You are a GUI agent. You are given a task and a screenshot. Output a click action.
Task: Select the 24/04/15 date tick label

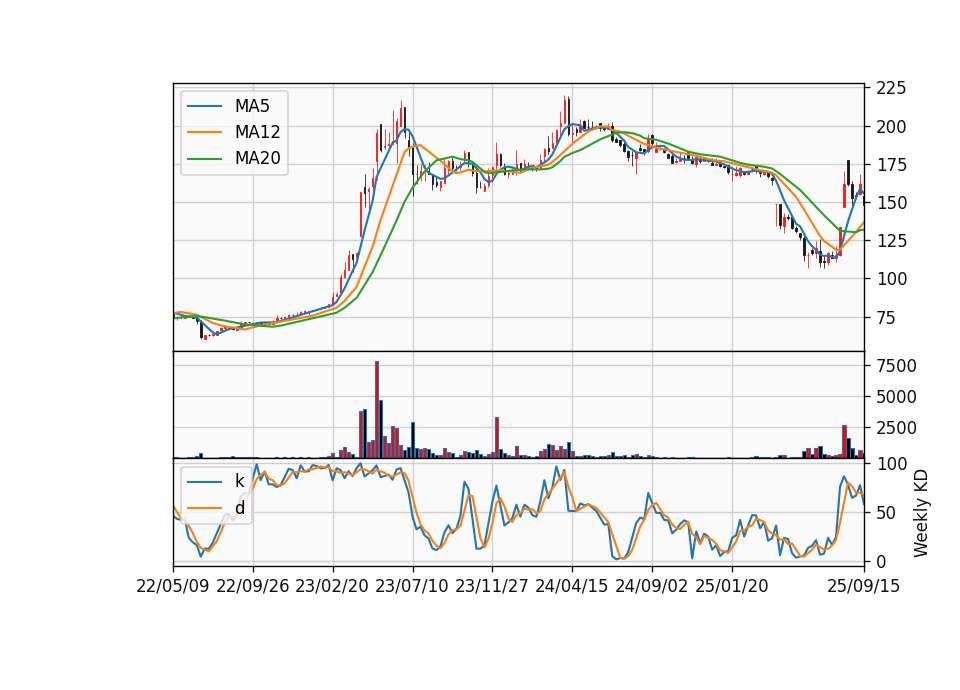point(572,586)
